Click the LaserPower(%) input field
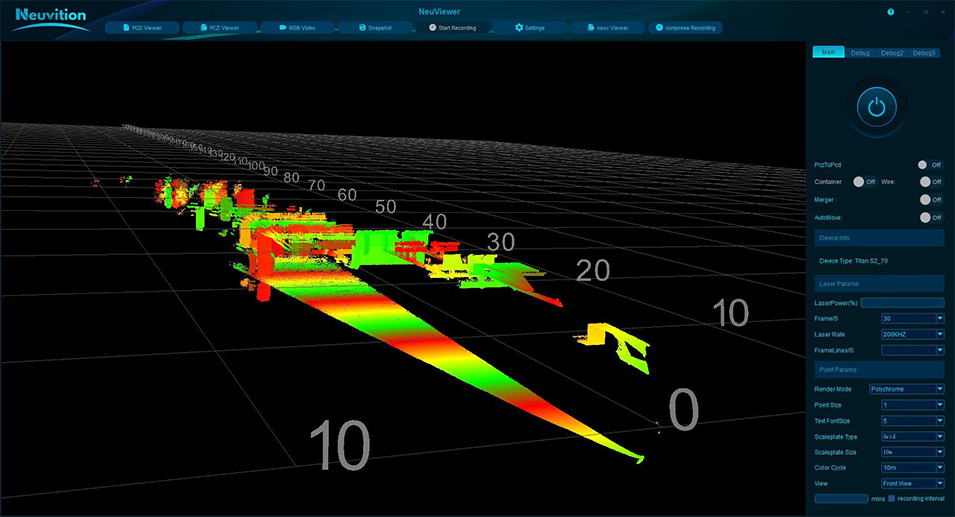 [902, 303]
